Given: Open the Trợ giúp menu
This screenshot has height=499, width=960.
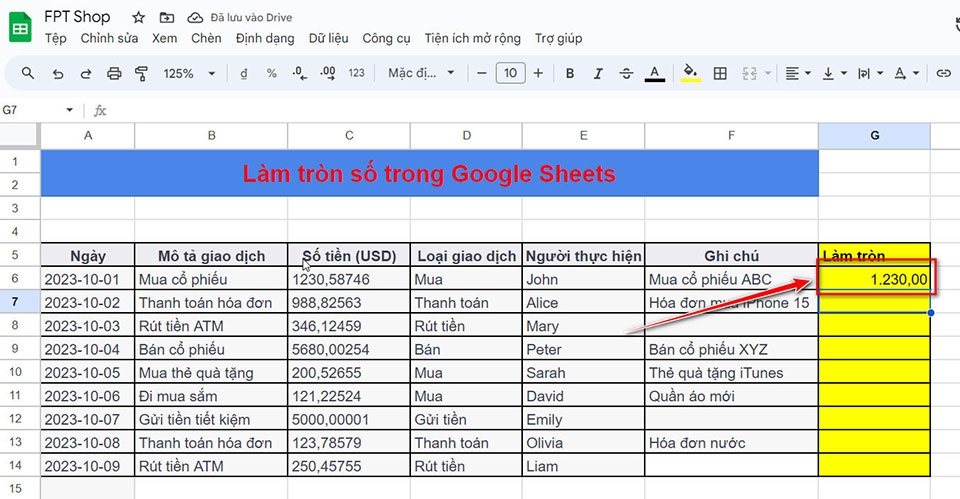Looking at the screenshot, I should pos(558,39).
